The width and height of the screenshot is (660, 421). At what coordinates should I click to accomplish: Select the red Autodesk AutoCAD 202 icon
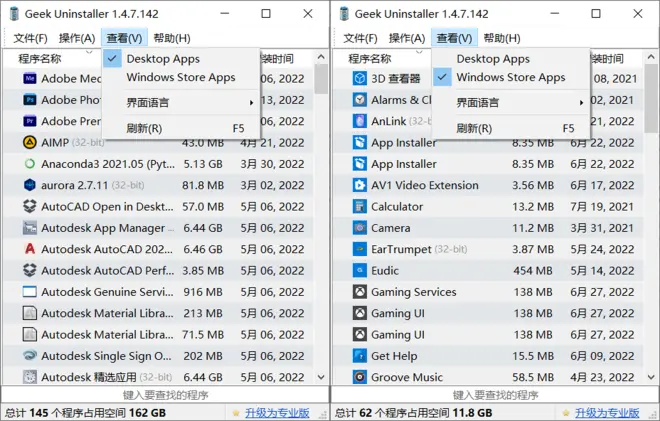[29, 249]
